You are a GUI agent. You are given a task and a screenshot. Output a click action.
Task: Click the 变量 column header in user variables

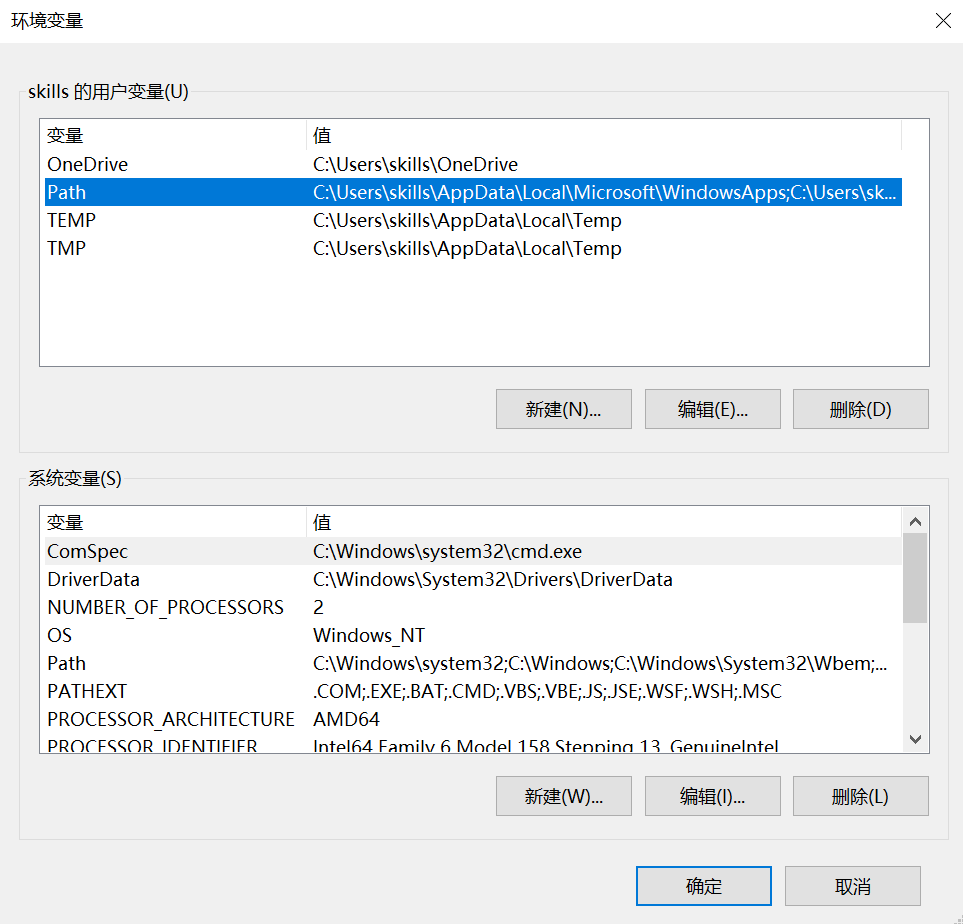tap(170, 135)
